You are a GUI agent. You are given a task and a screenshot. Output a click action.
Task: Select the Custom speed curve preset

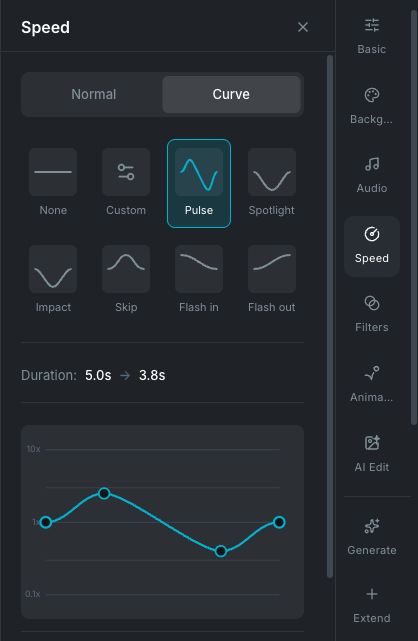point(126,183)
